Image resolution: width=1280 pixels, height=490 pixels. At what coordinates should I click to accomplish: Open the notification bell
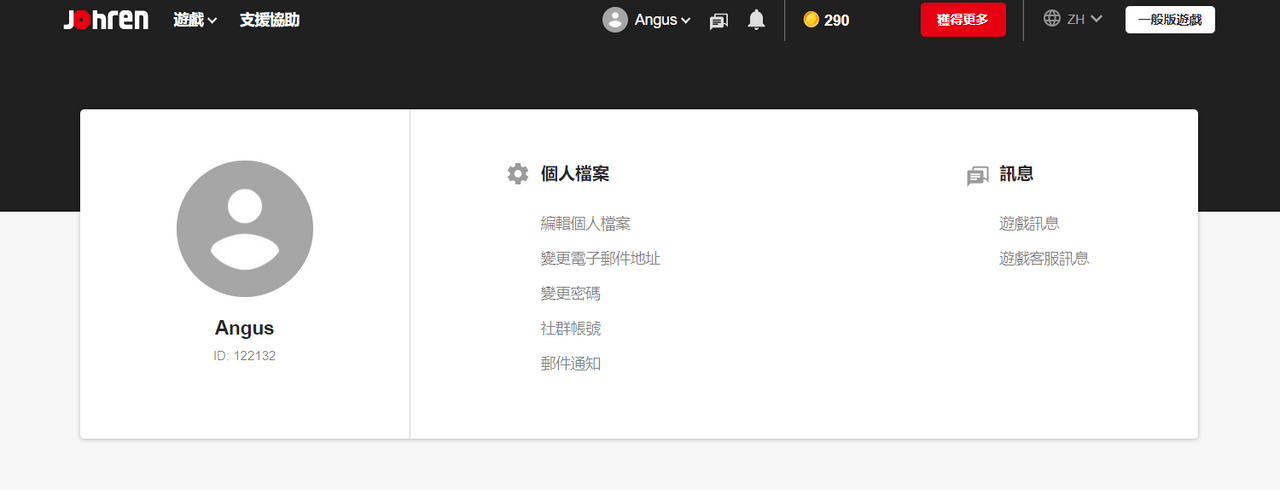tap(756, 20)
